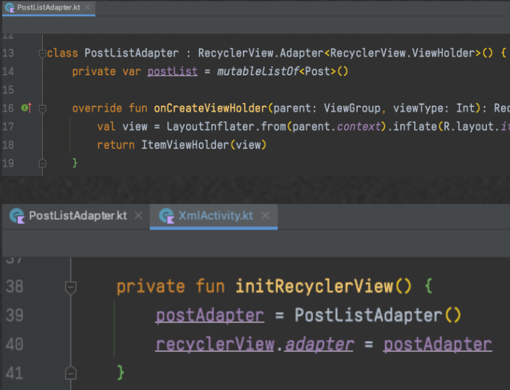Click line number 39 in the gutter
The image size is (510, 390).
coord(15,315)
